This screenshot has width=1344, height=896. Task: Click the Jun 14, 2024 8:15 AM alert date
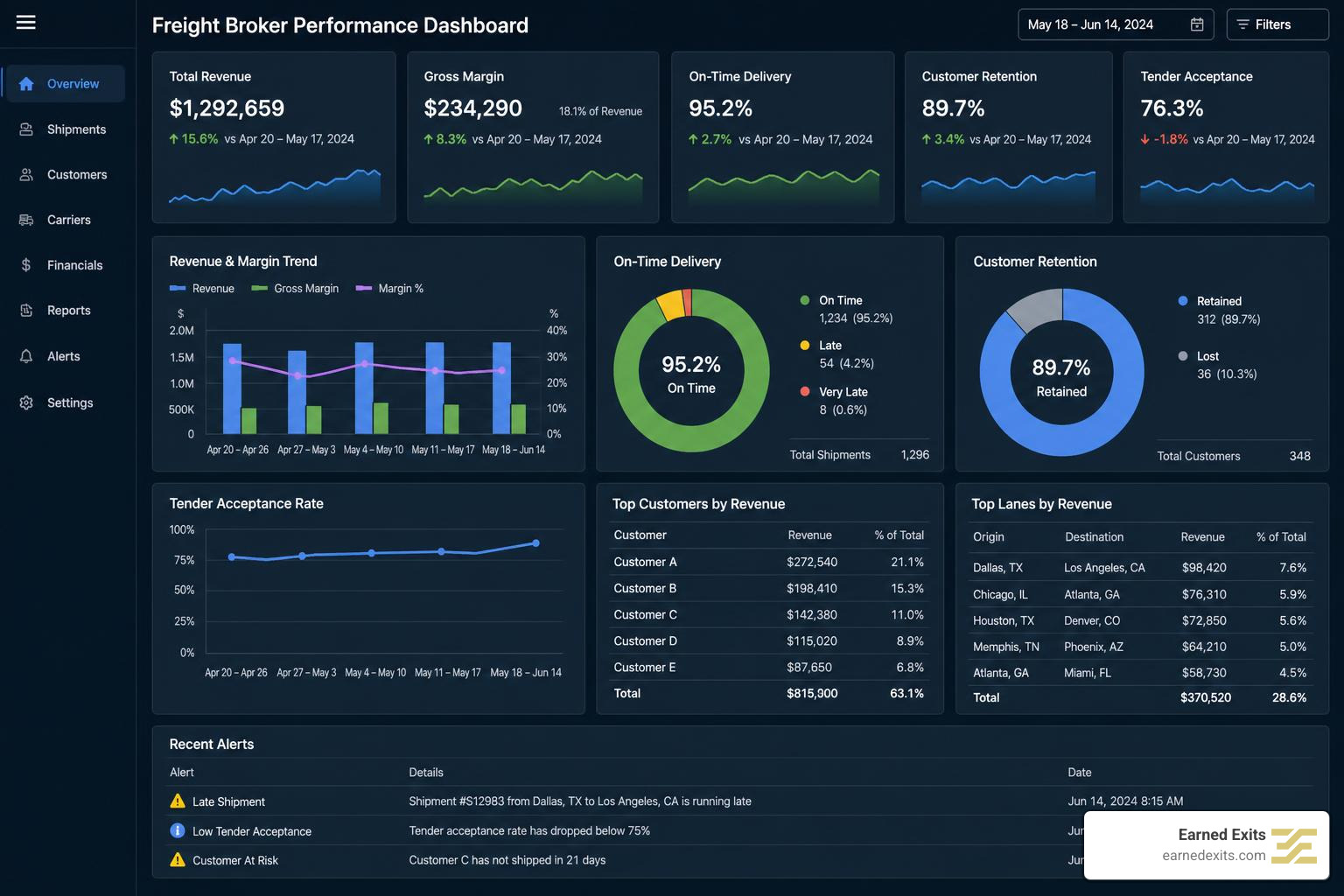point(1125,801)
